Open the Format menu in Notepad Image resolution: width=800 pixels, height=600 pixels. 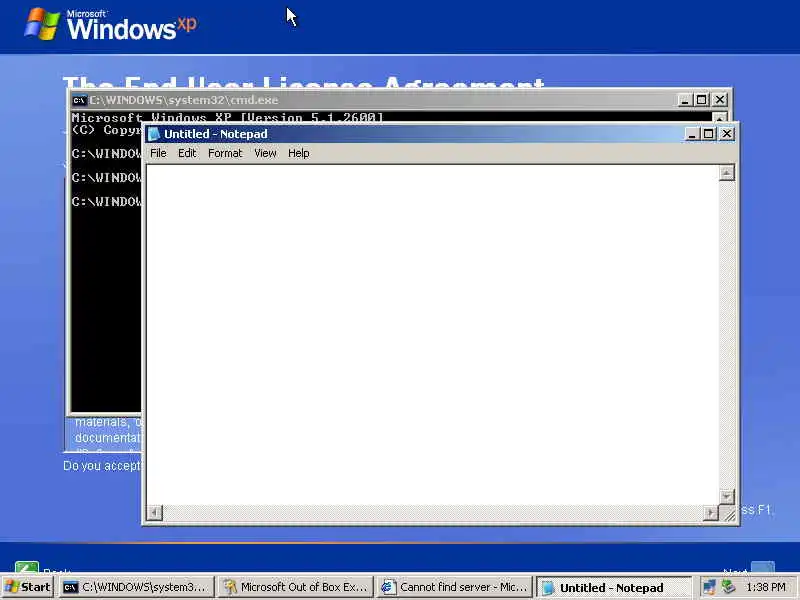225,153
